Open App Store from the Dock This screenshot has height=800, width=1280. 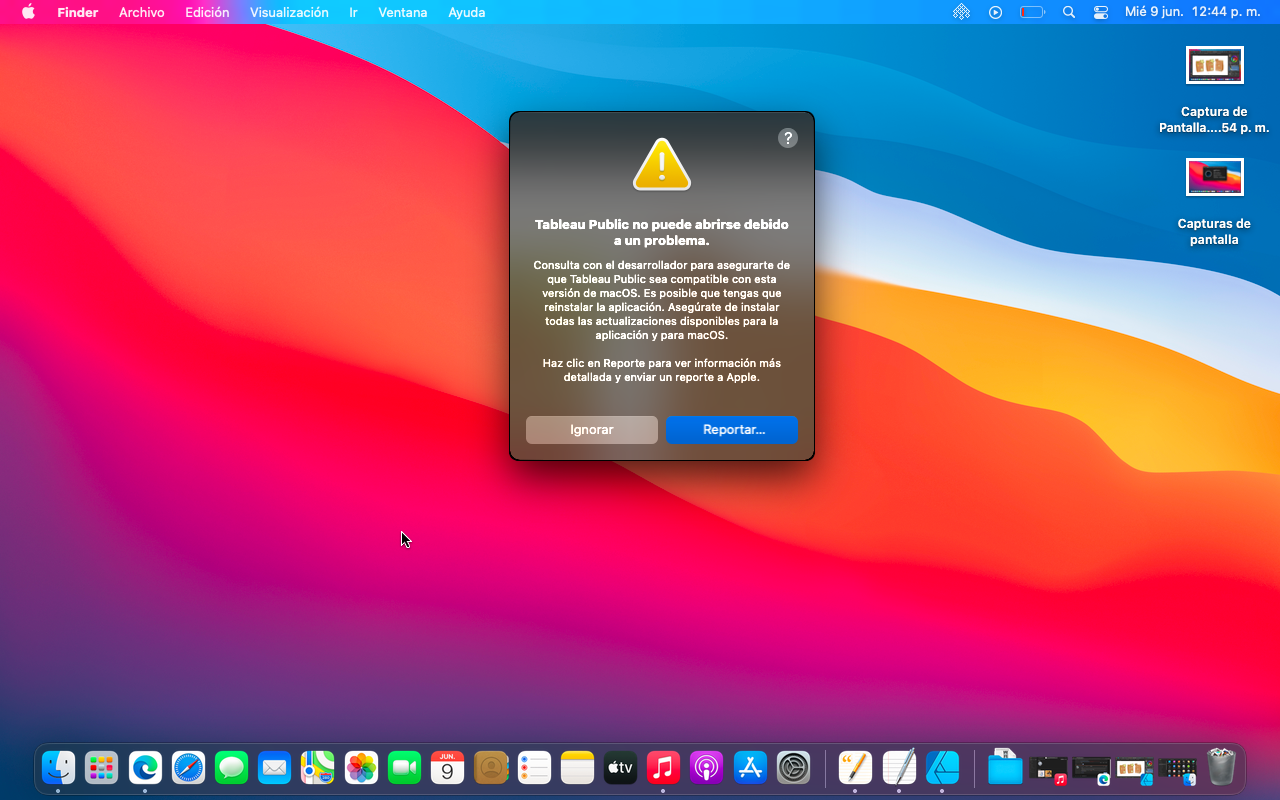[750, 768]
